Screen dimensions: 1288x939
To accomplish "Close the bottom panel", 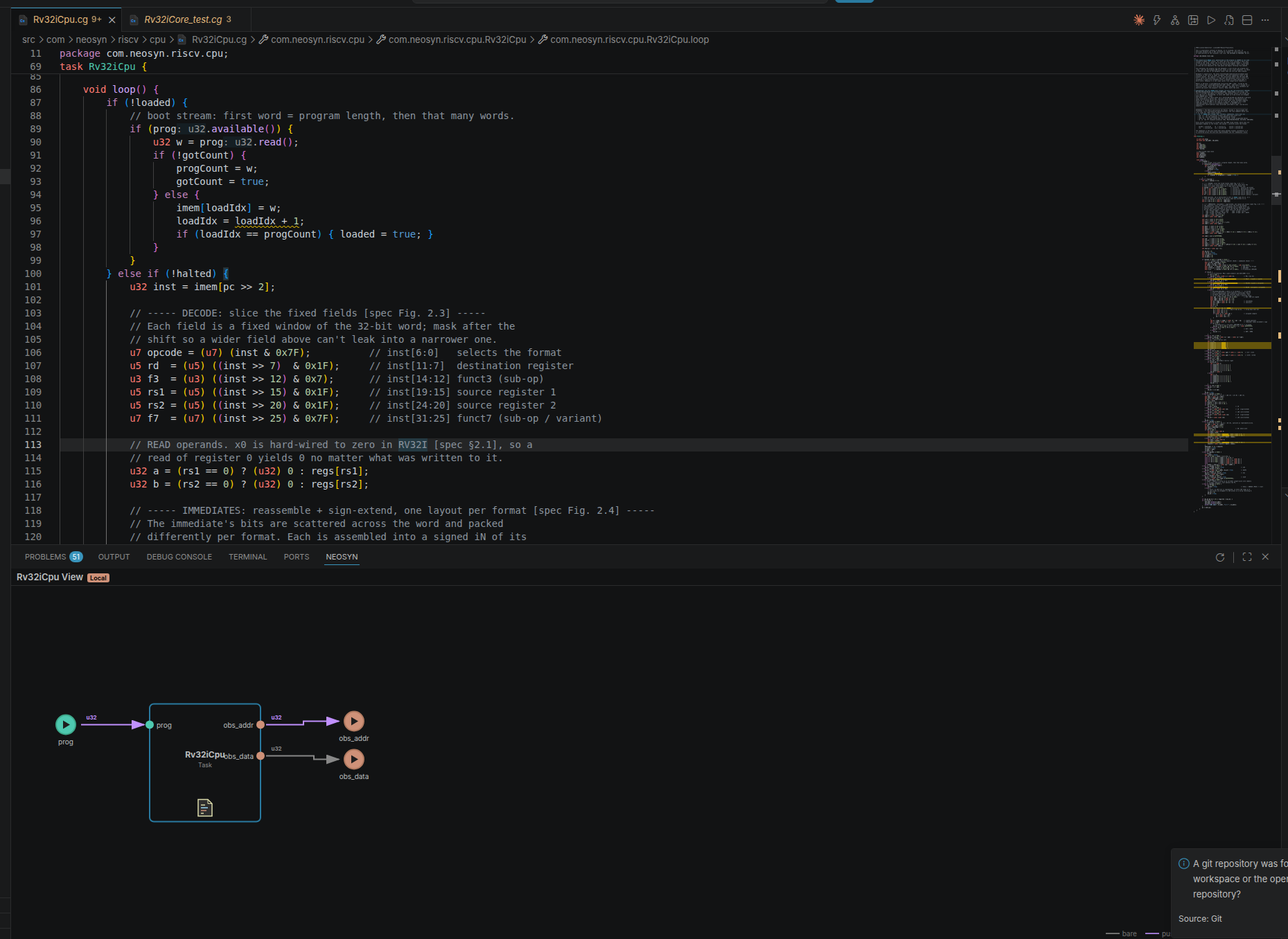I will click(1265, 557).
